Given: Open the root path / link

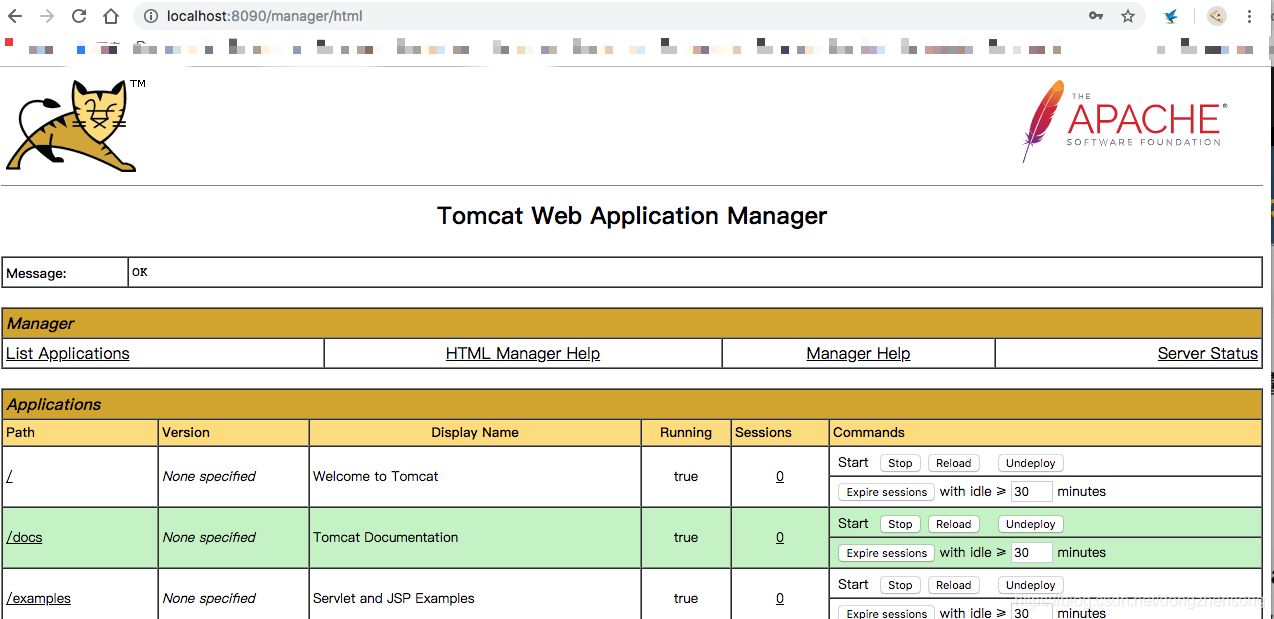Looking at the screenshot, I should [9, 476].
